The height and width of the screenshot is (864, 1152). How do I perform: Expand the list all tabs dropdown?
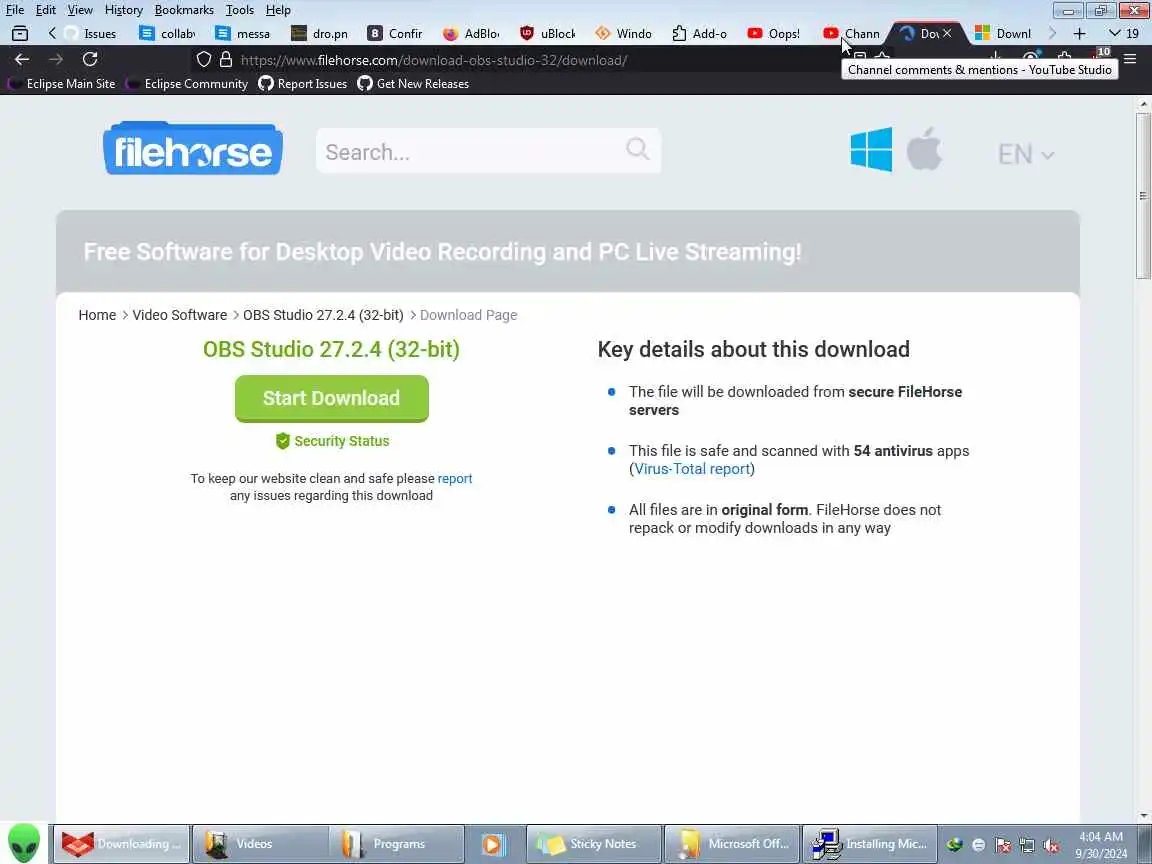1123,34
